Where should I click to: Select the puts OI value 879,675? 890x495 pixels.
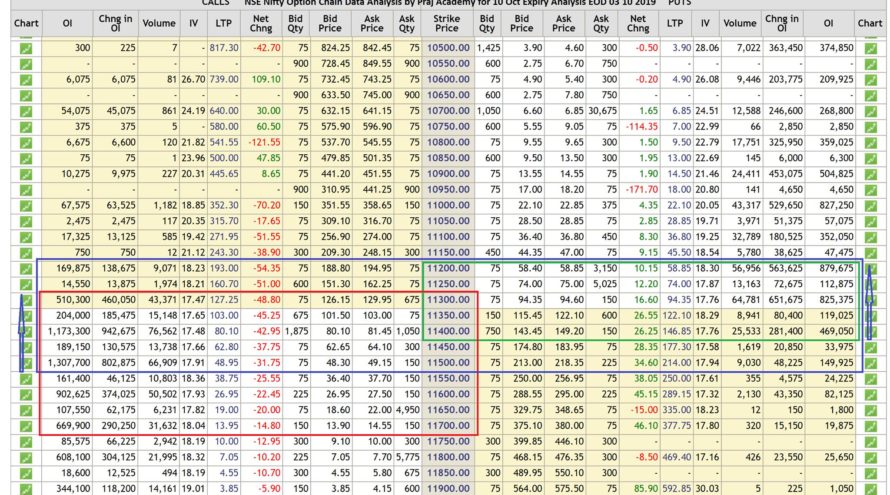pos(836,268)
